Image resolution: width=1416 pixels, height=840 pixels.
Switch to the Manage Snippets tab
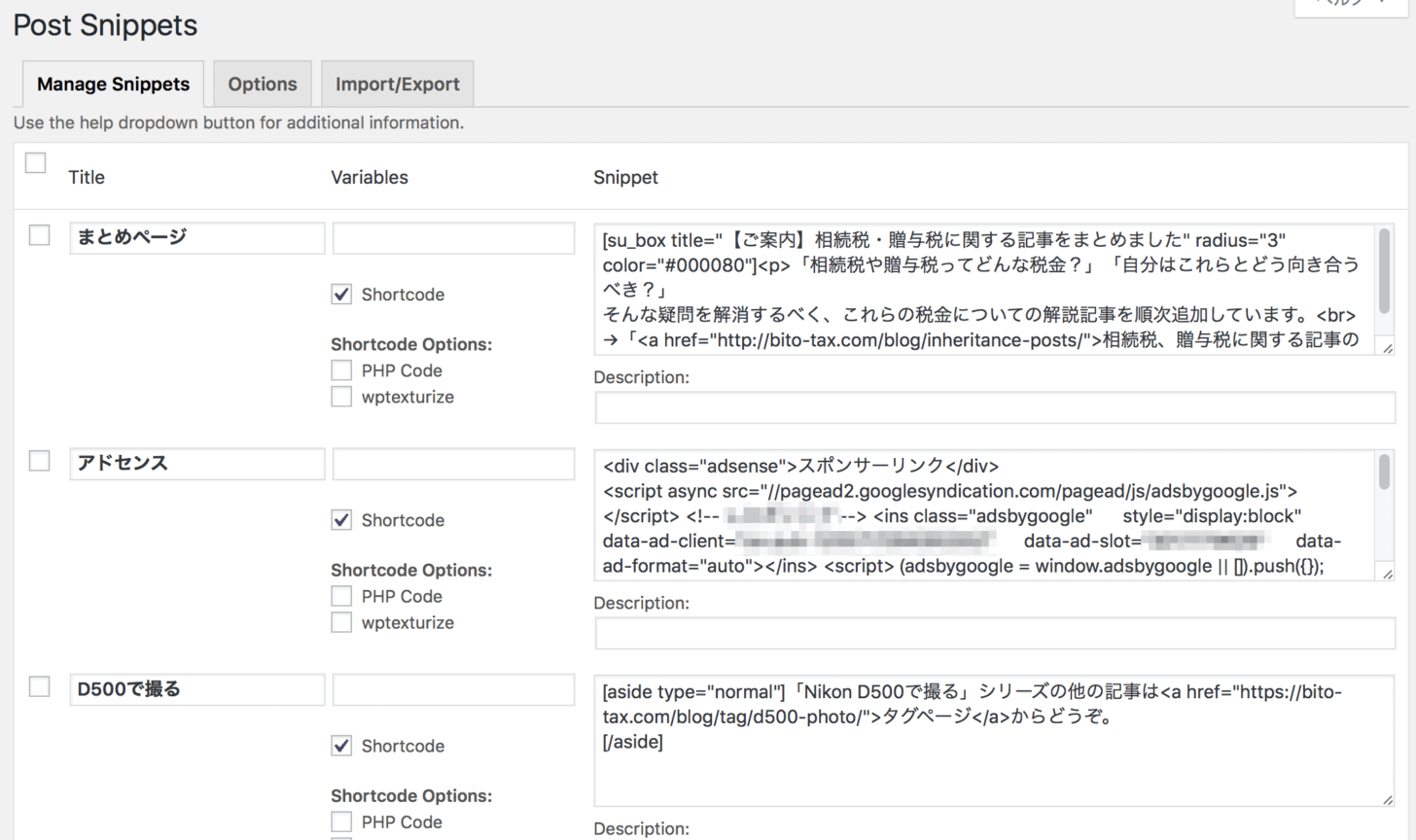pyautogui.click(x=113, y=84)
